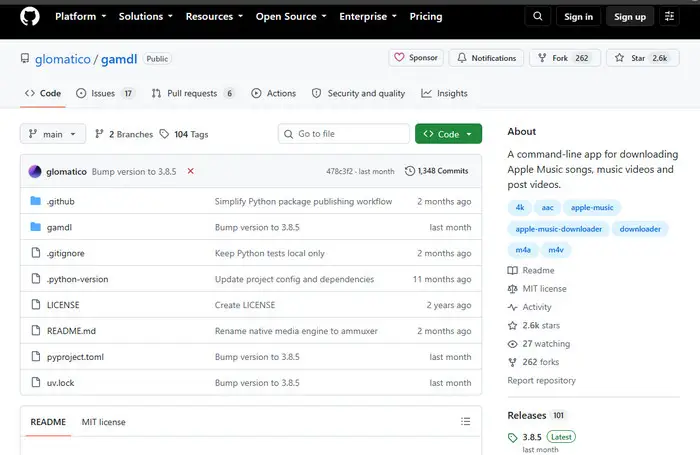Expand the Solutions menu
The image size is (700, 455).
tap(146, 17)
